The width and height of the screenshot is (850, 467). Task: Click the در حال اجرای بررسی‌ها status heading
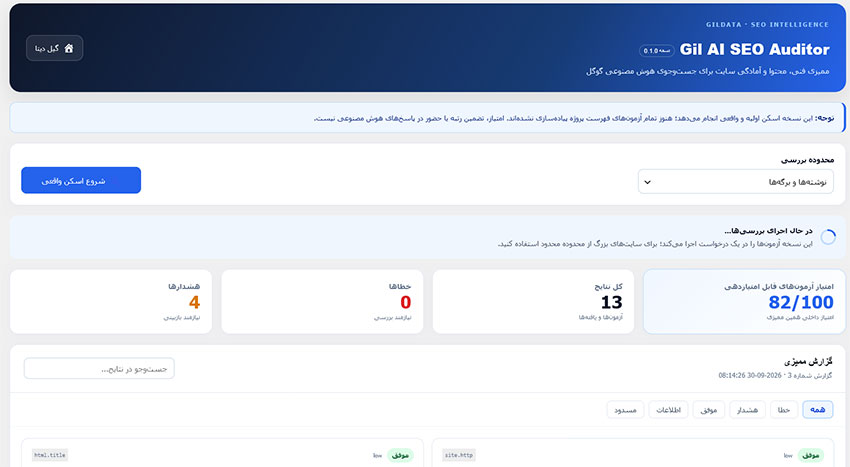[x=768, y=231]
